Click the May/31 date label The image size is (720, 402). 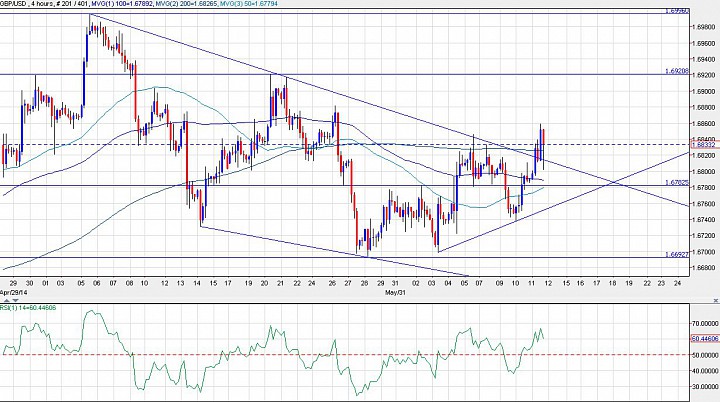click(x=395, y=292)
